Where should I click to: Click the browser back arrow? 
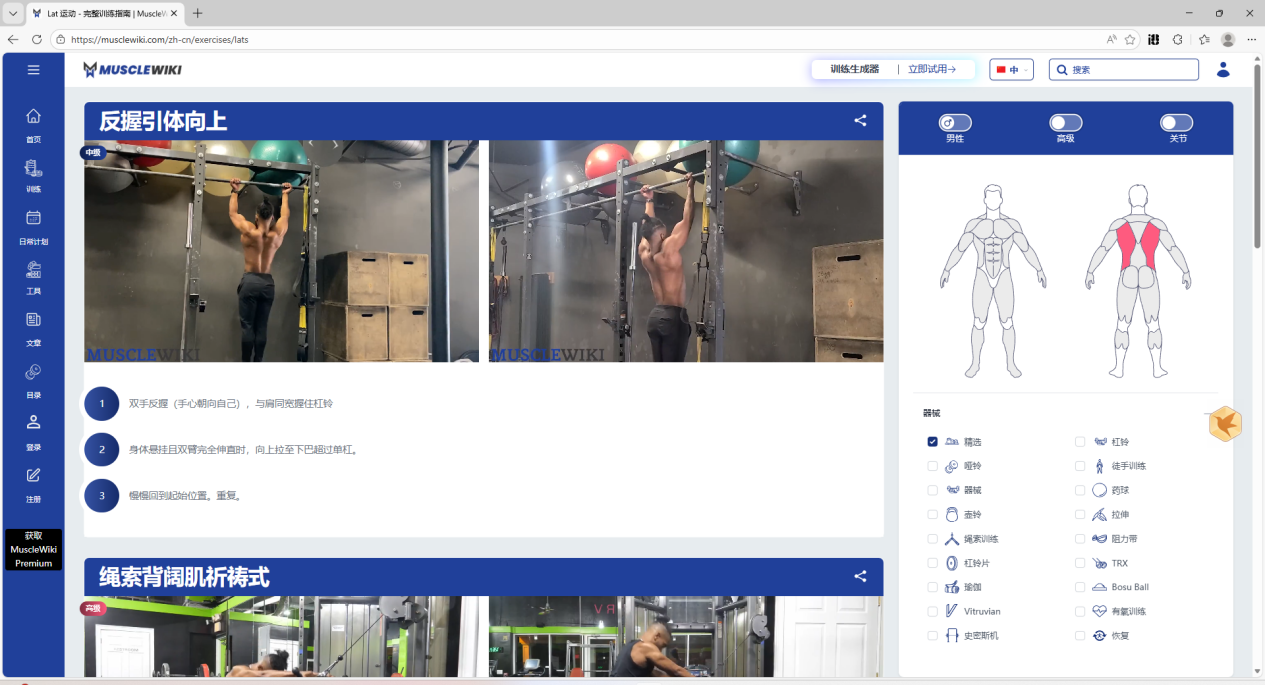point(13,39)
